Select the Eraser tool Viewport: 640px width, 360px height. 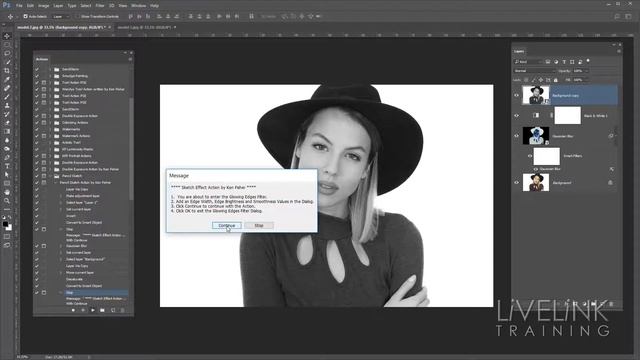coord(7,123)
